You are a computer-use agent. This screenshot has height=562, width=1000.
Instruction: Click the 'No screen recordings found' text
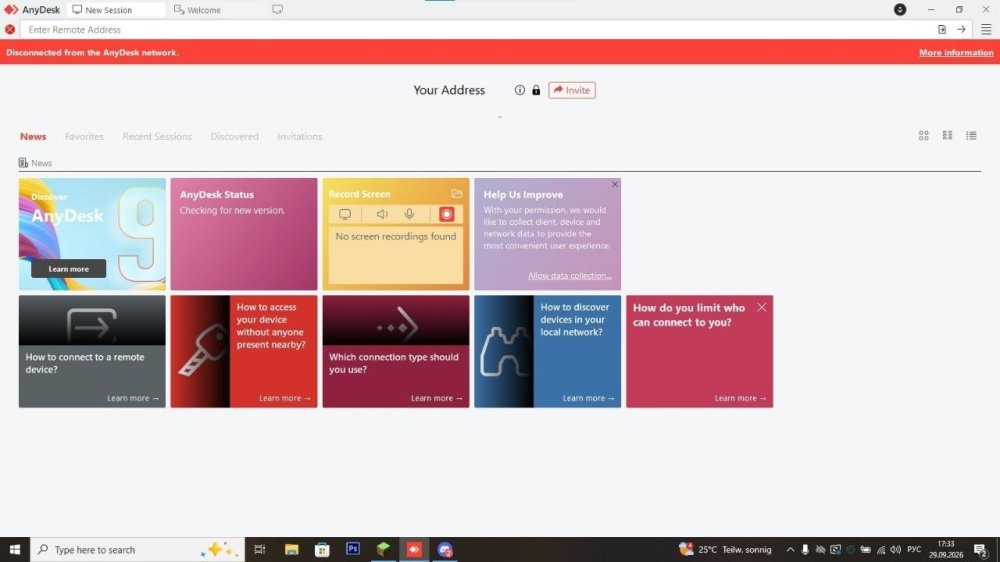coord(395,236)
